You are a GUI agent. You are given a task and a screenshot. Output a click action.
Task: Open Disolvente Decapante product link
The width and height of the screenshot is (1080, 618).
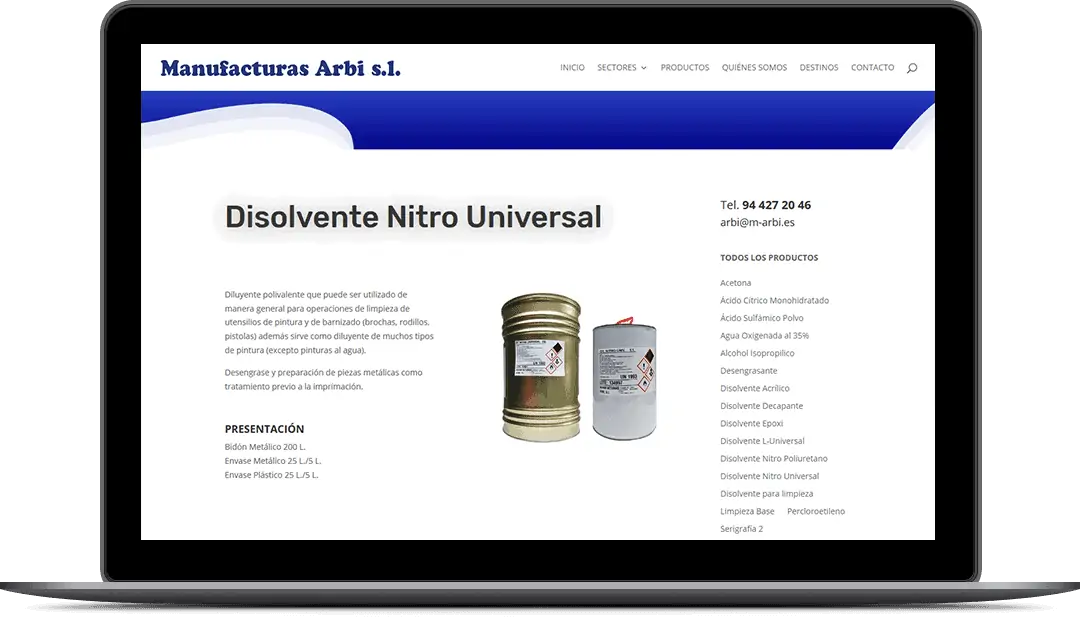[762, 406]
